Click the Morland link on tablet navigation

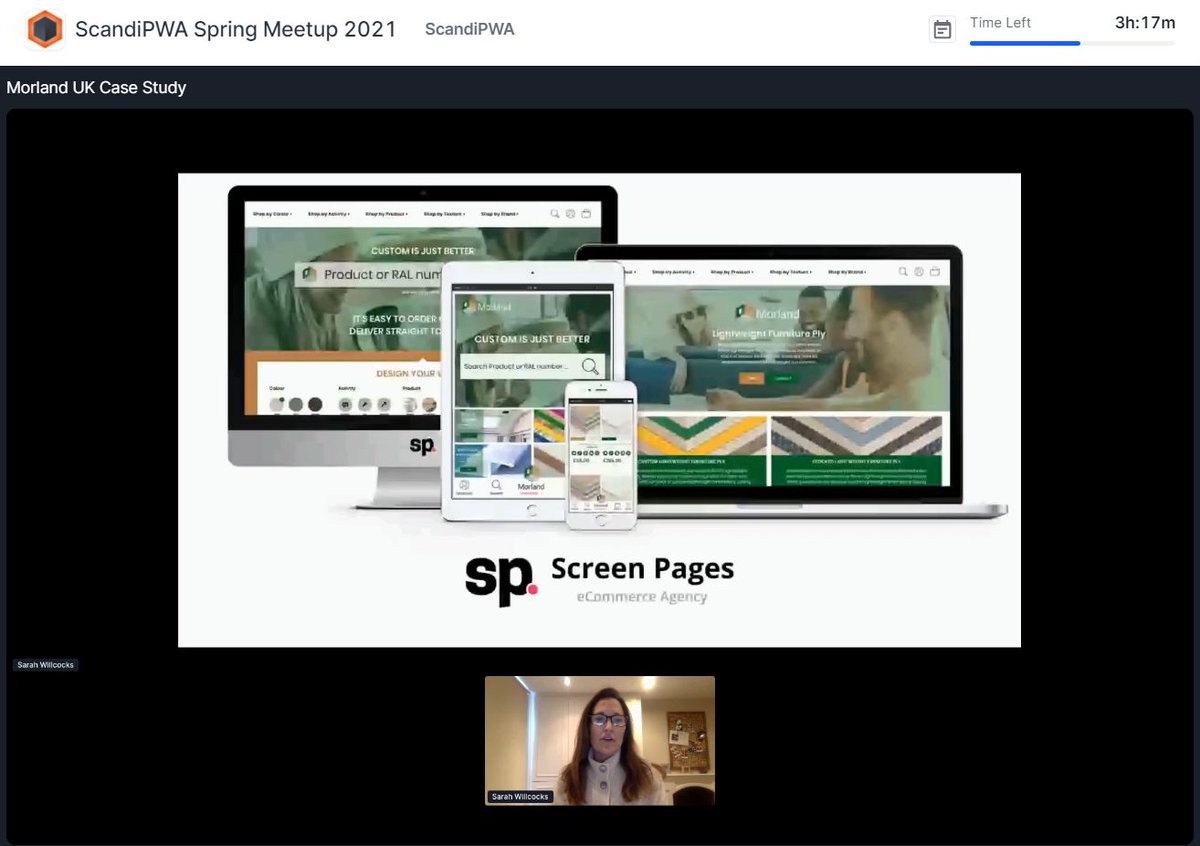(x=532, y=487)
